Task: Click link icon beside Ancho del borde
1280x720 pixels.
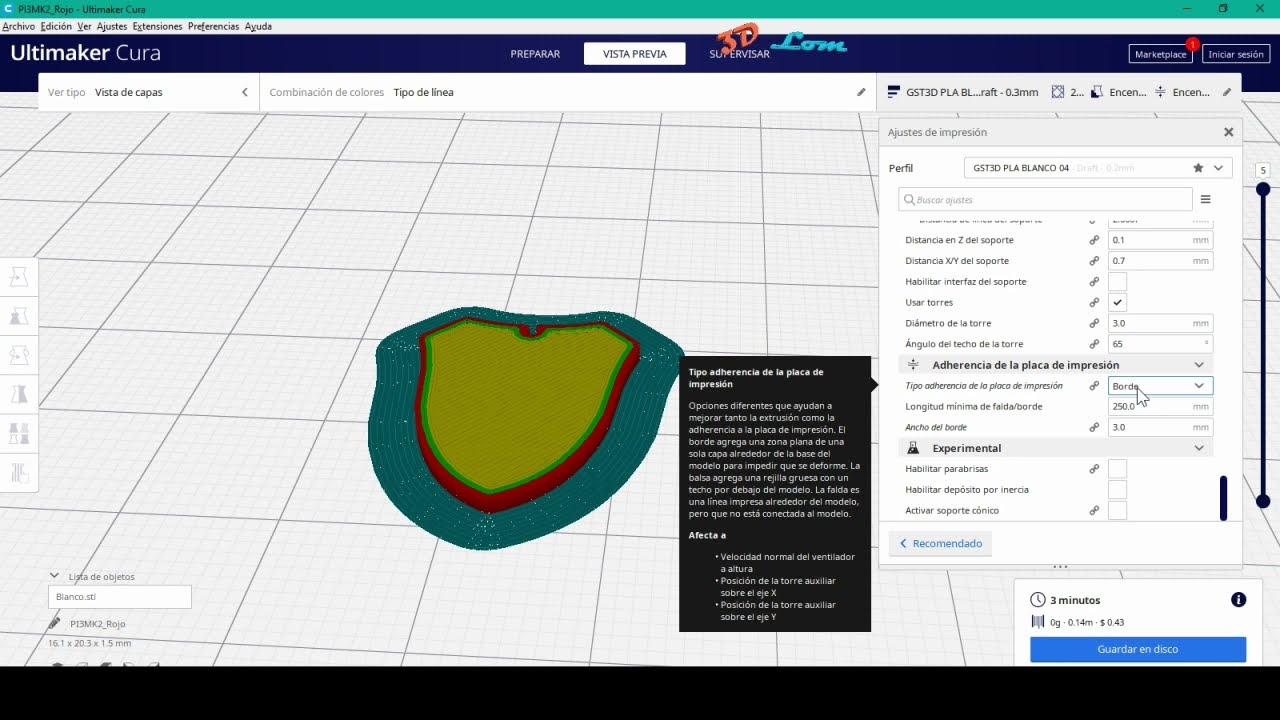Action: tap(1094, 427)
